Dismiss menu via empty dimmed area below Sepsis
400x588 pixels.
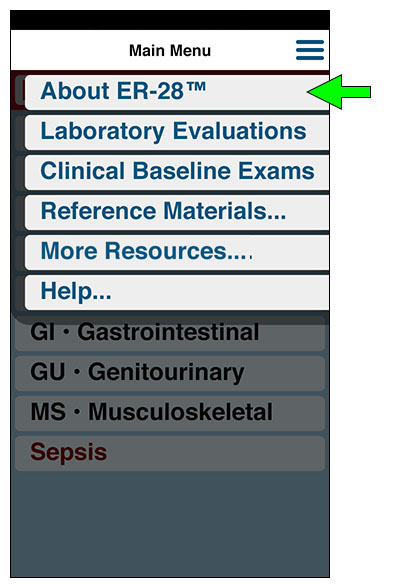click(x=170, y=525)
